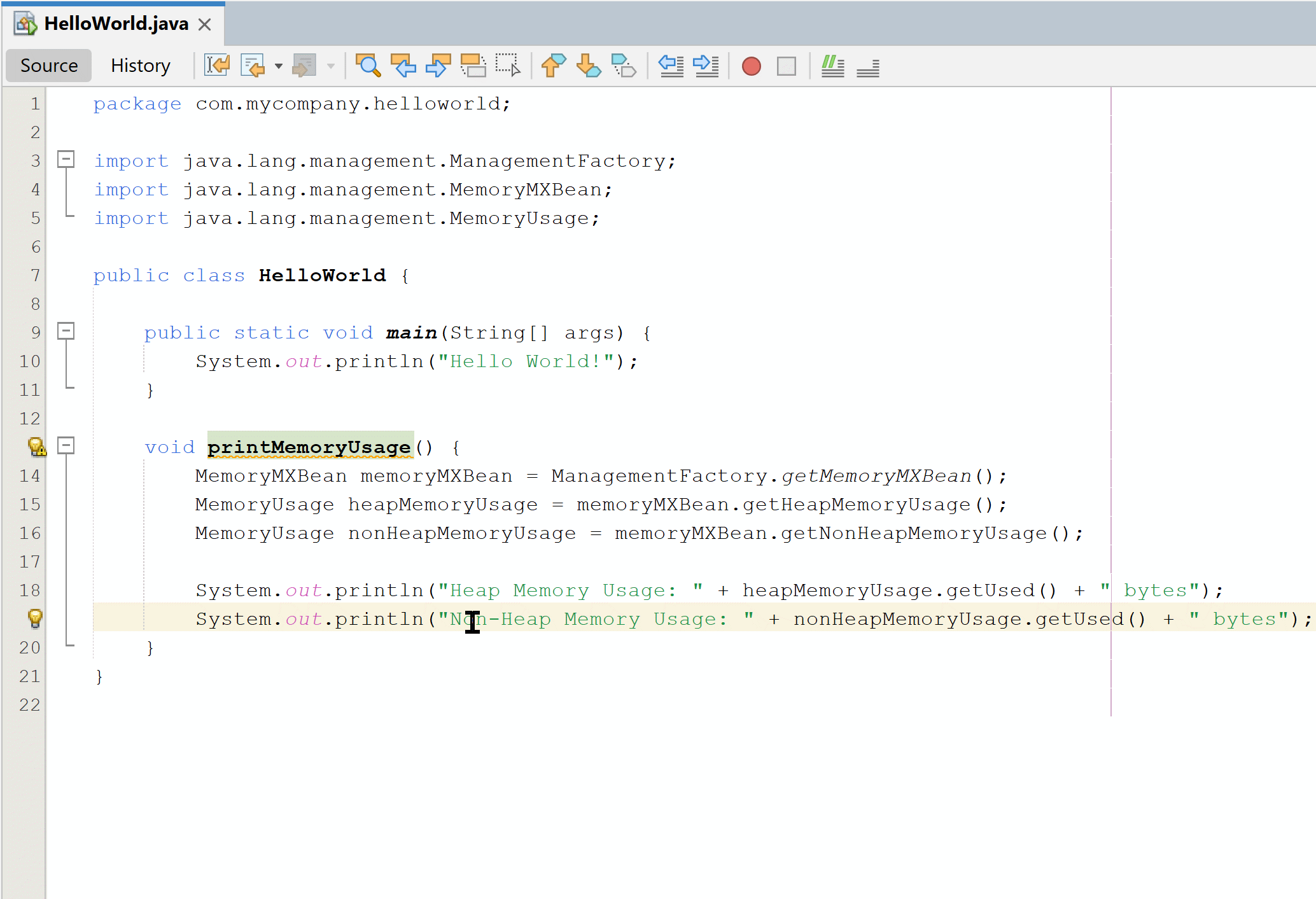Toggle Bookmark on current line

623,66
